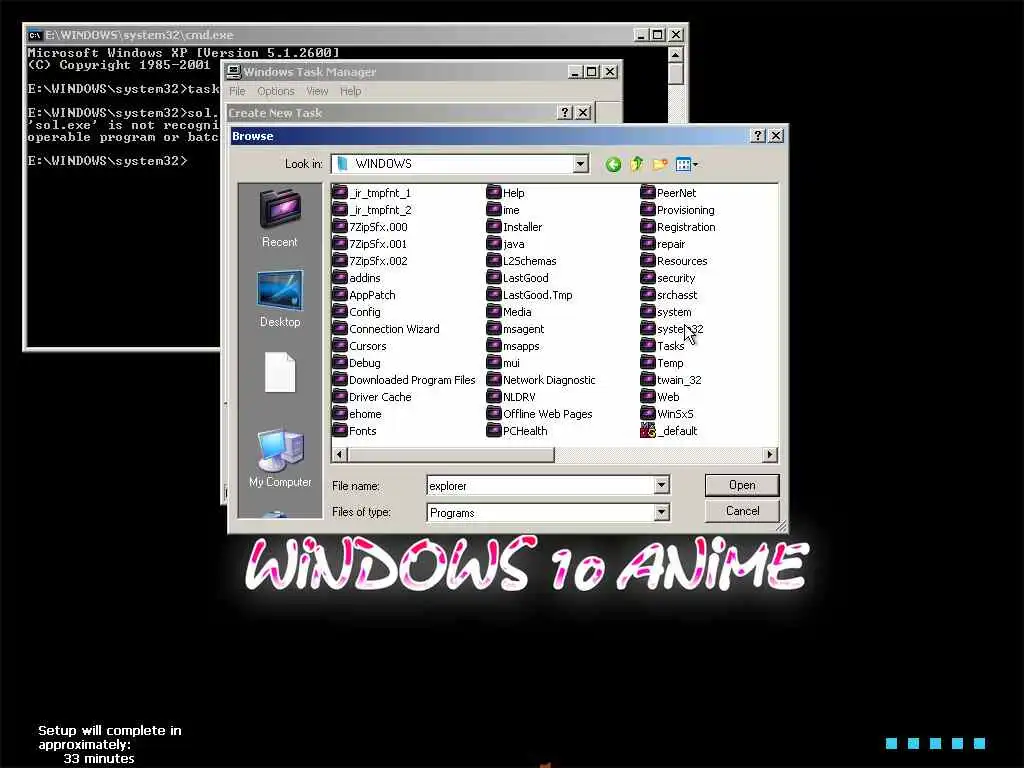The width and height of the screenshot is (1024, 768).
Task: Open Task Manager Help menu
Action: 351,91
